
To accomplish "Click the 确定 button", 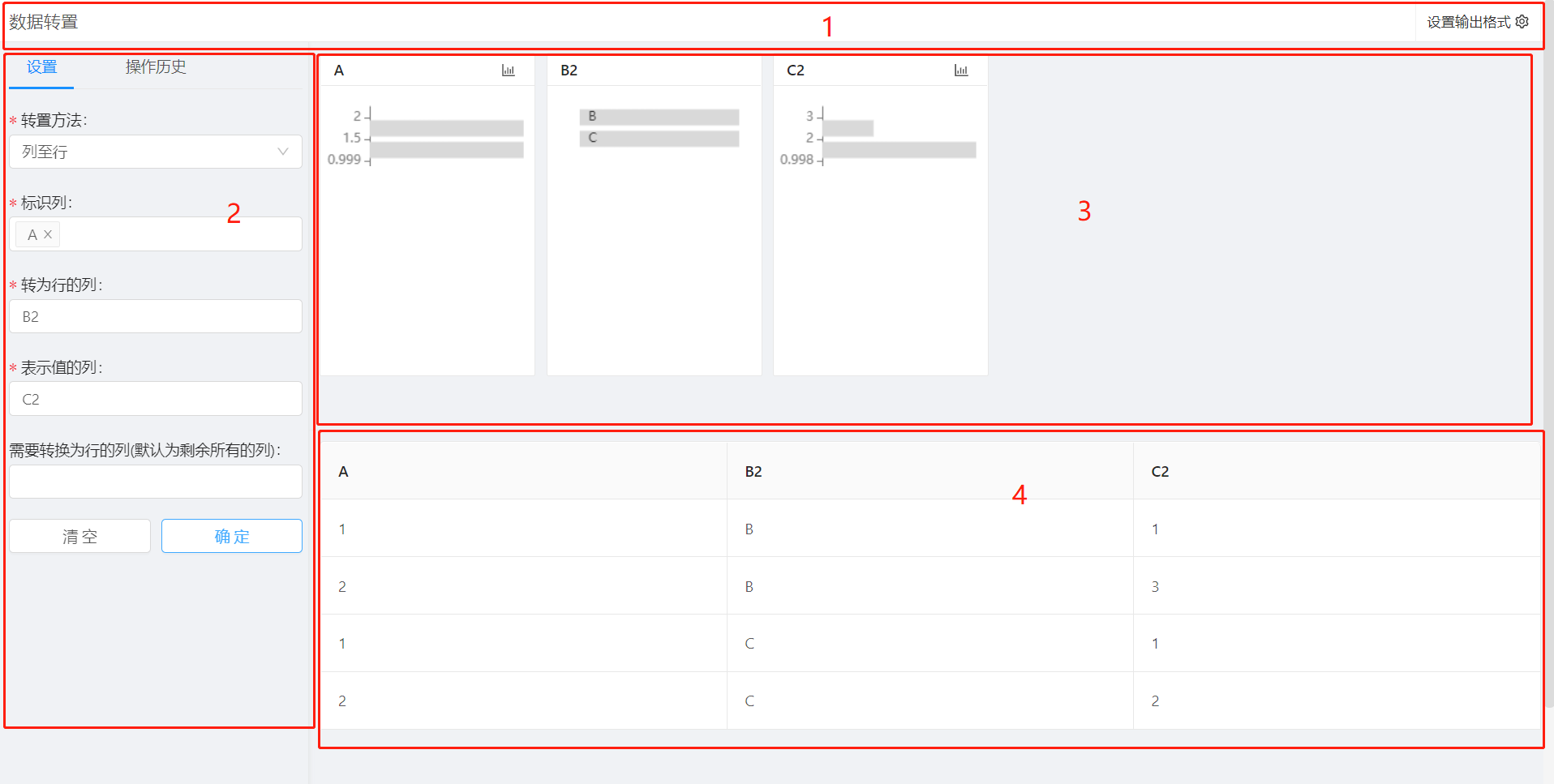I will point(231,536).
